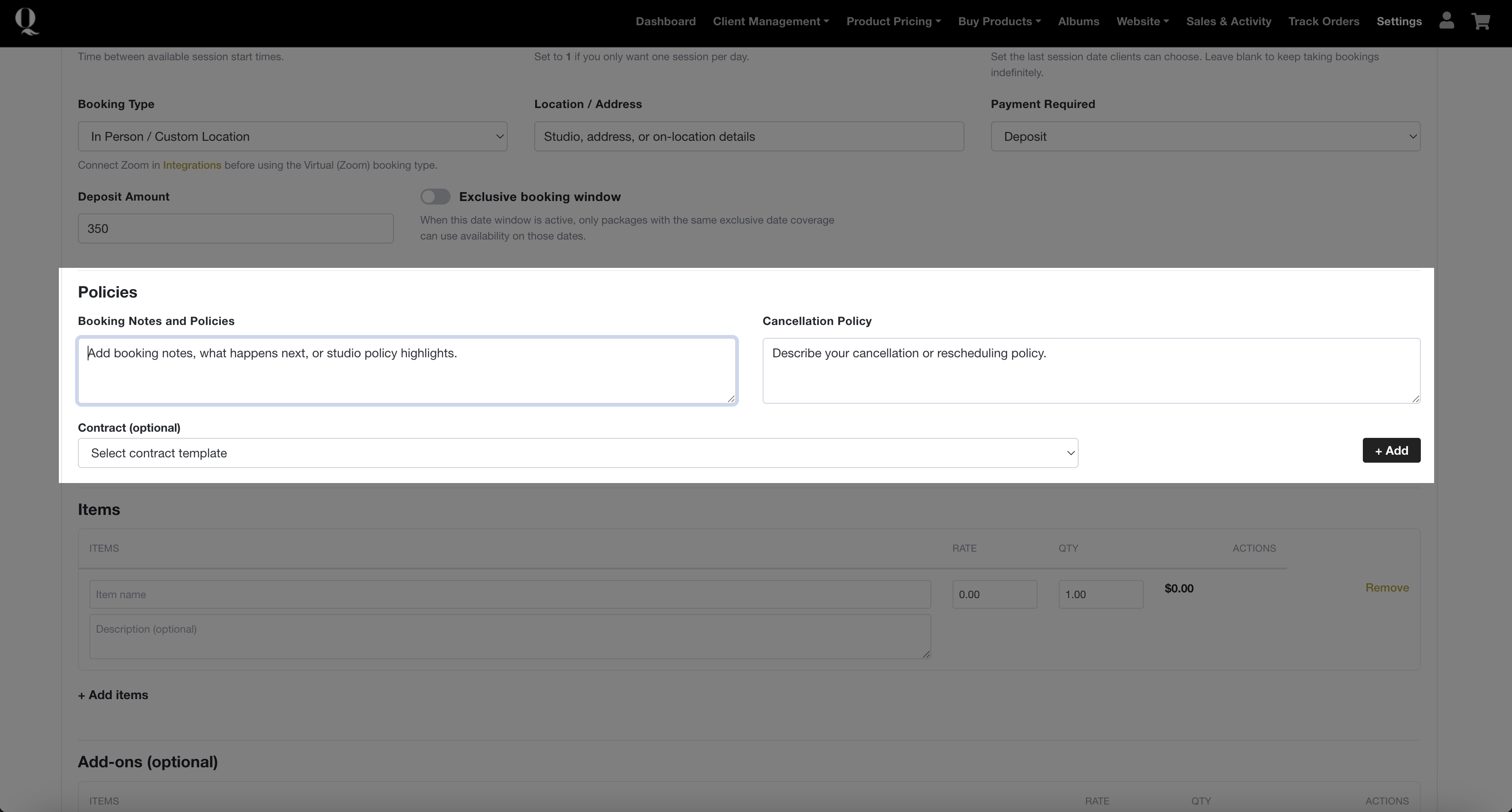Open the Client Management menu

[x=770, y=22]
